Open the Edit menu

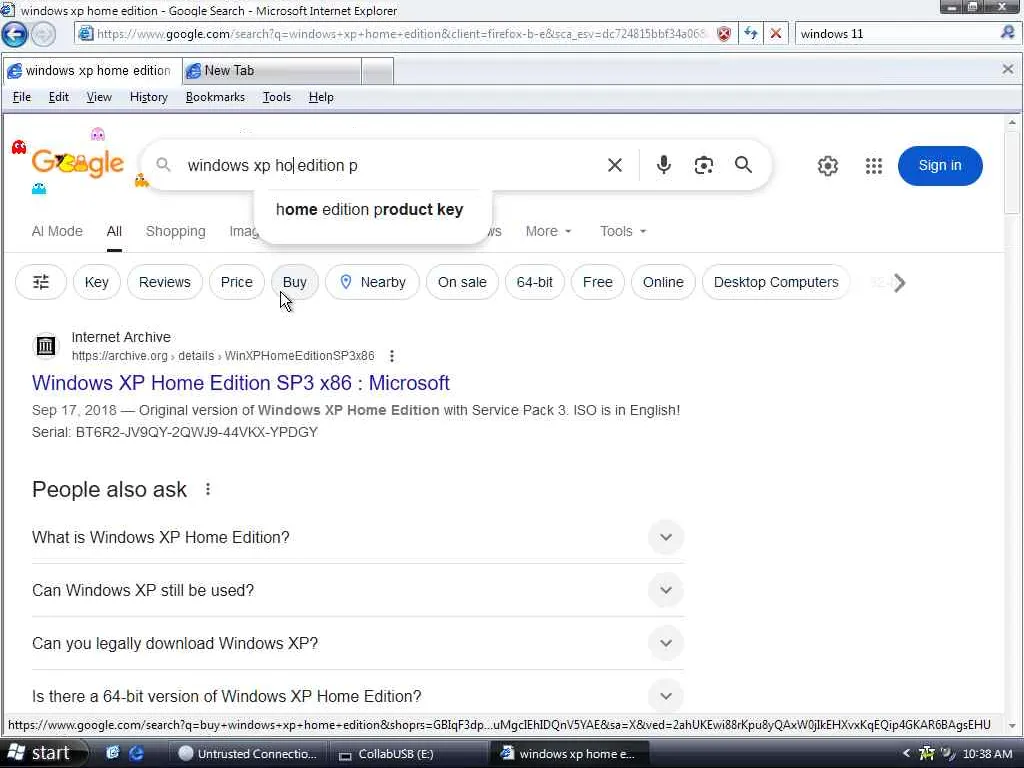[58, 97]
